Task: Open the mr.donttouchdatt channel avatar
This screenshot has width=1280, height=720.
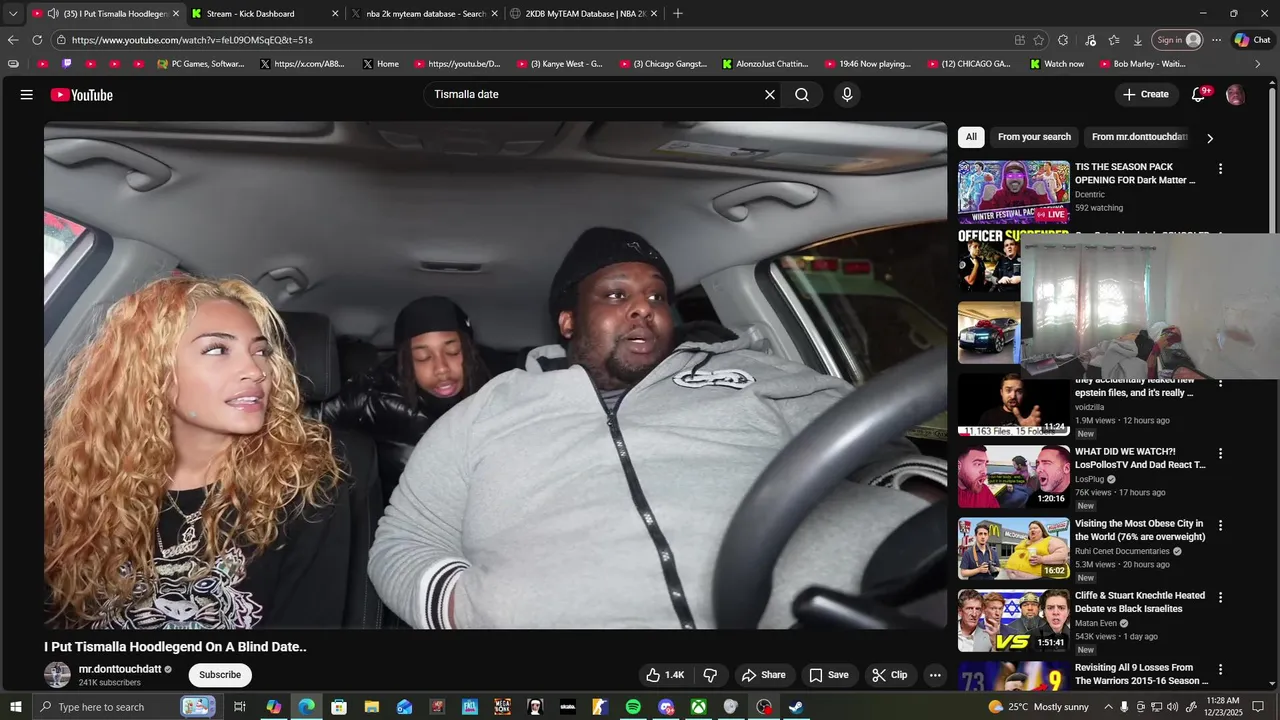Action: (x=57, y=675)
